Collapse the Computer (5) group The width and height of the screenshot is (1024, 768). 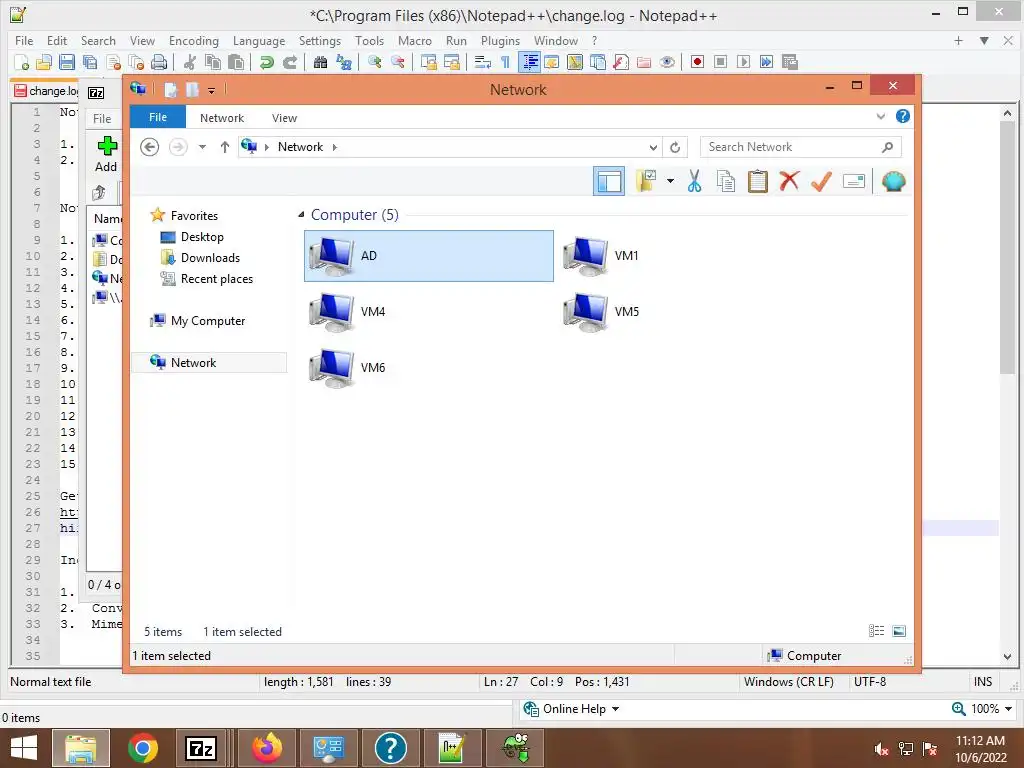tap(301, 215)
